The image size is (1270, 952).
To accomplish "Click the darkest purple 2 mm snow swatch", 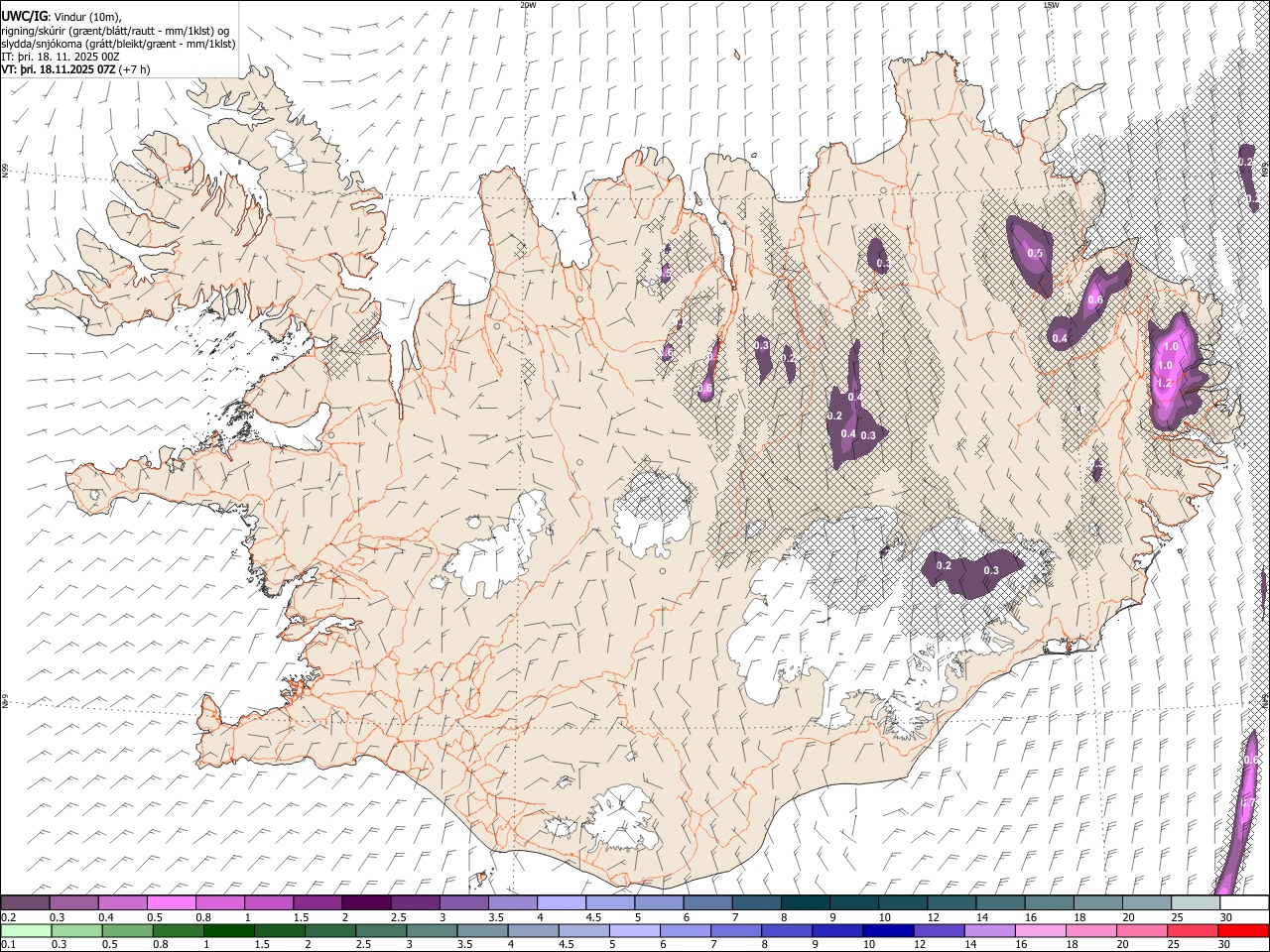I will pos(366,903).
